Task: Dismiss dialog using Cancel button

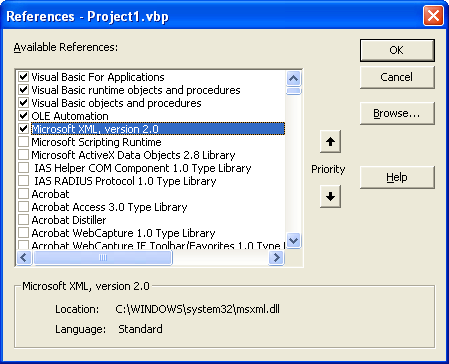Action: 397,77
